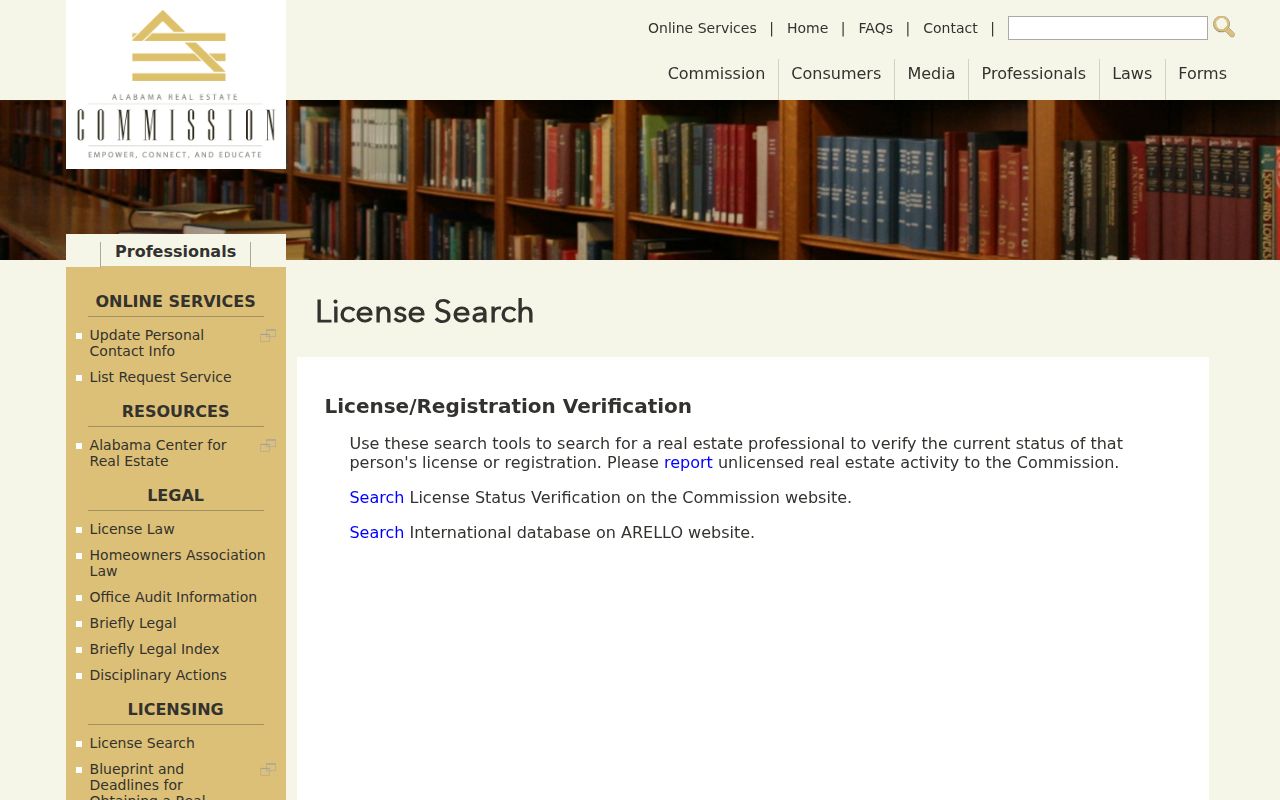Open the Forms menu
Image resolution: width=1280 pixels, height=800 pixels.
tap(1202, 73)
